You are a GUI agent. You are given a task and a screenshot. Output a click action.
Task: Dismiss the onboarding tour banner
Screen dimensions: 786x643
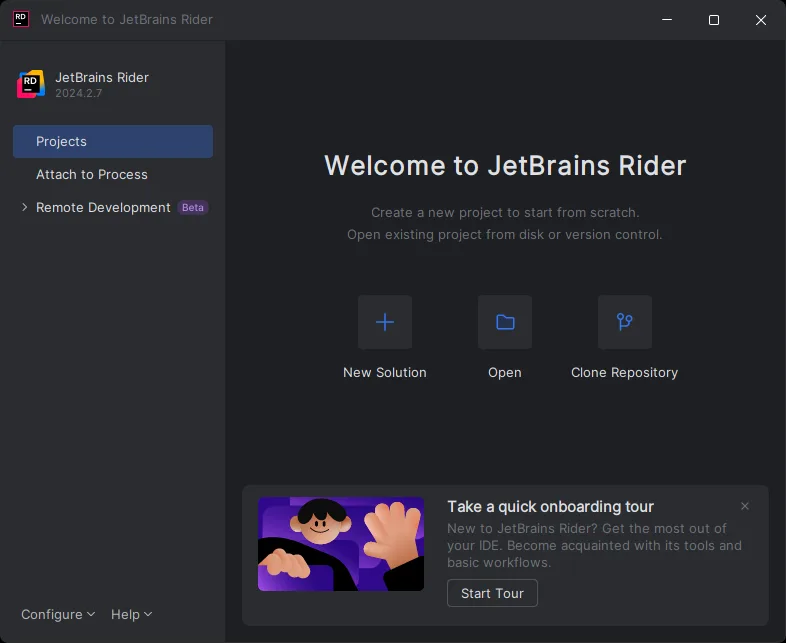tap(744, 507)
